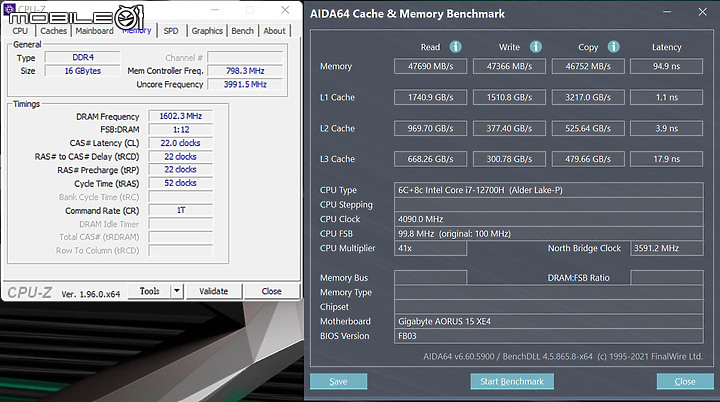The height and width of the screenshot is (402, 720).
Task: Click Memory Write value 47366 MB/s
Action: pyautogui.click(x=509, y=66)
